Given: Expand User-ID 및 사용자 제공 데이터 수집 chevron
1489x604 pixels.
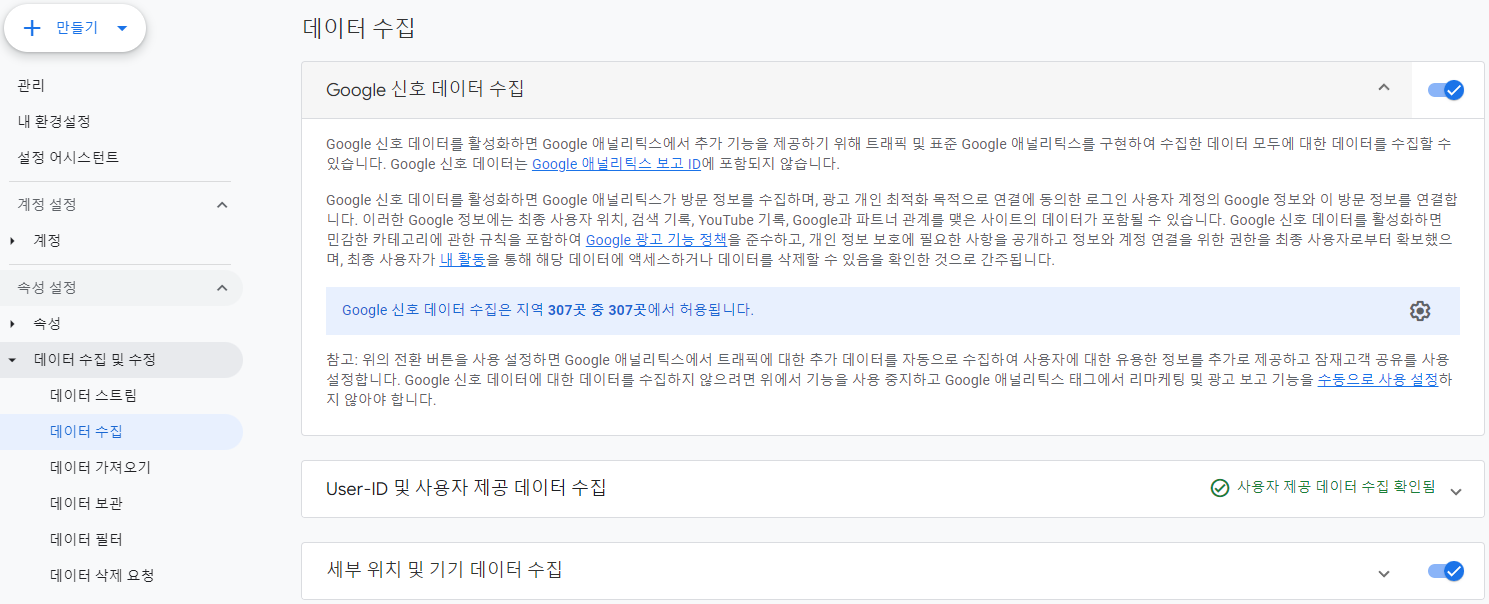Looking at the screenshot, I should 1456,491.
